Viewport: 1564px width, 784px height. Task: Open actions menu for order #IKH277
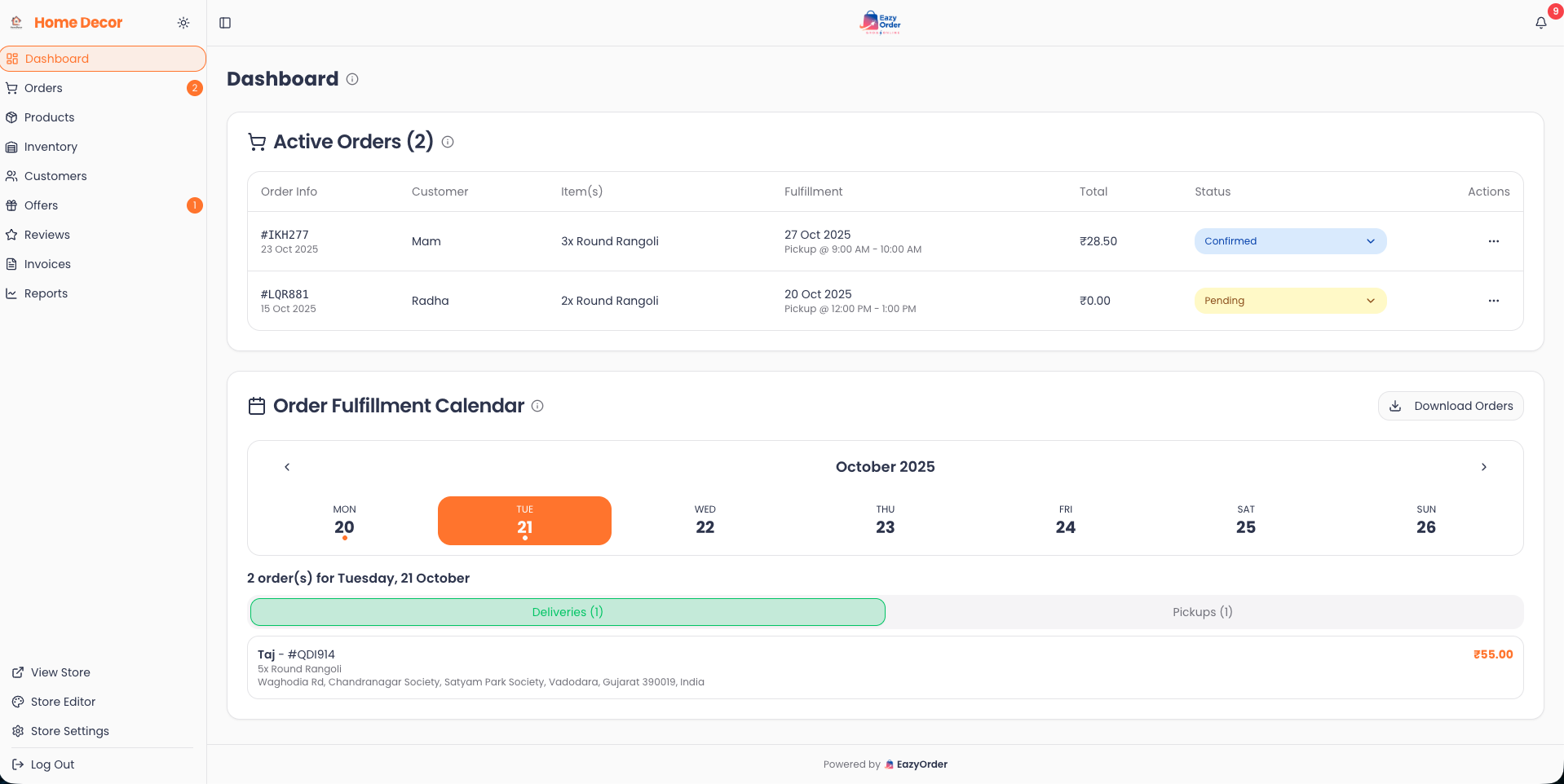(x=1494, y=241)
